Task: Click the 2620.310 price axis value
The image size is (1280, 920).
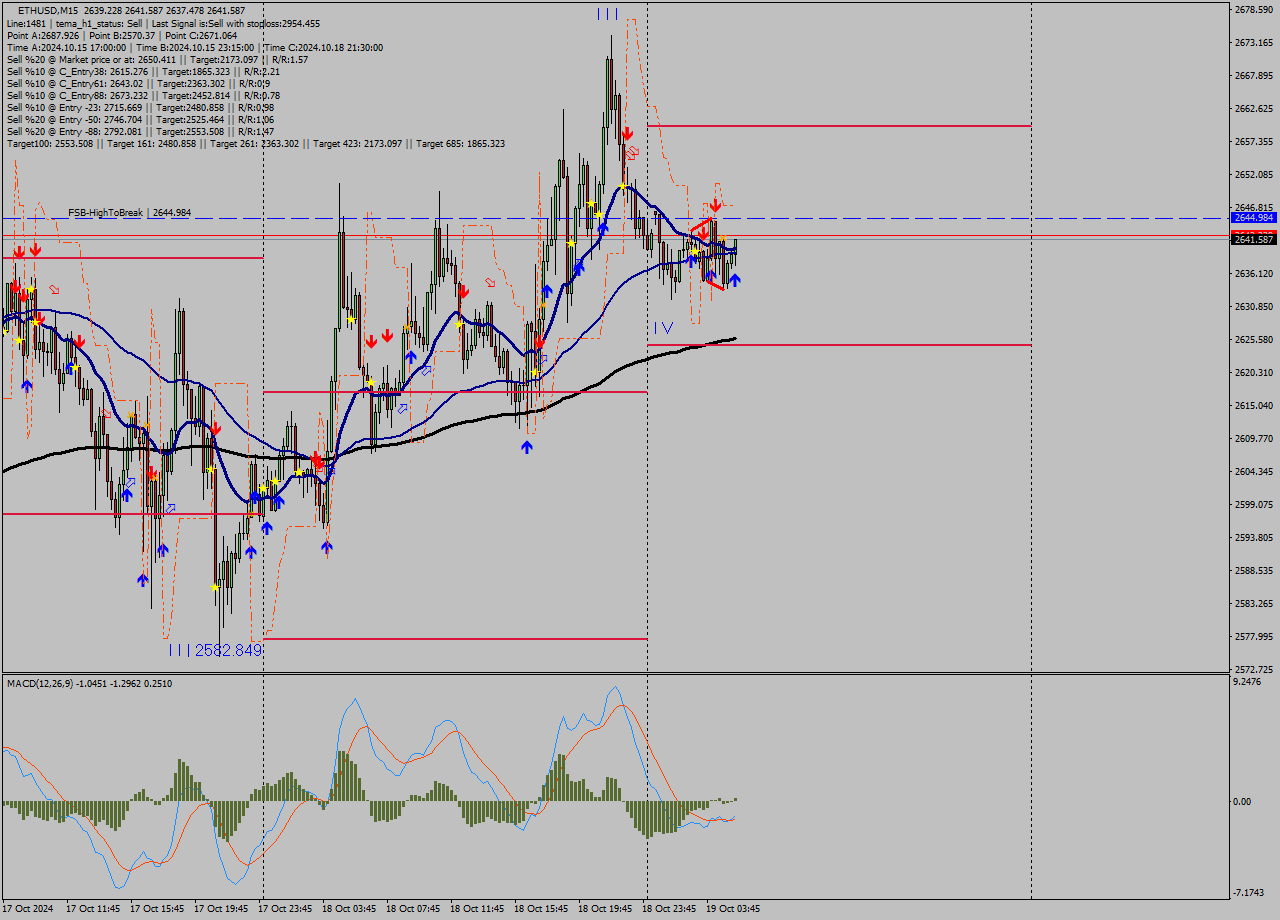Action: tap(1254, 373)
